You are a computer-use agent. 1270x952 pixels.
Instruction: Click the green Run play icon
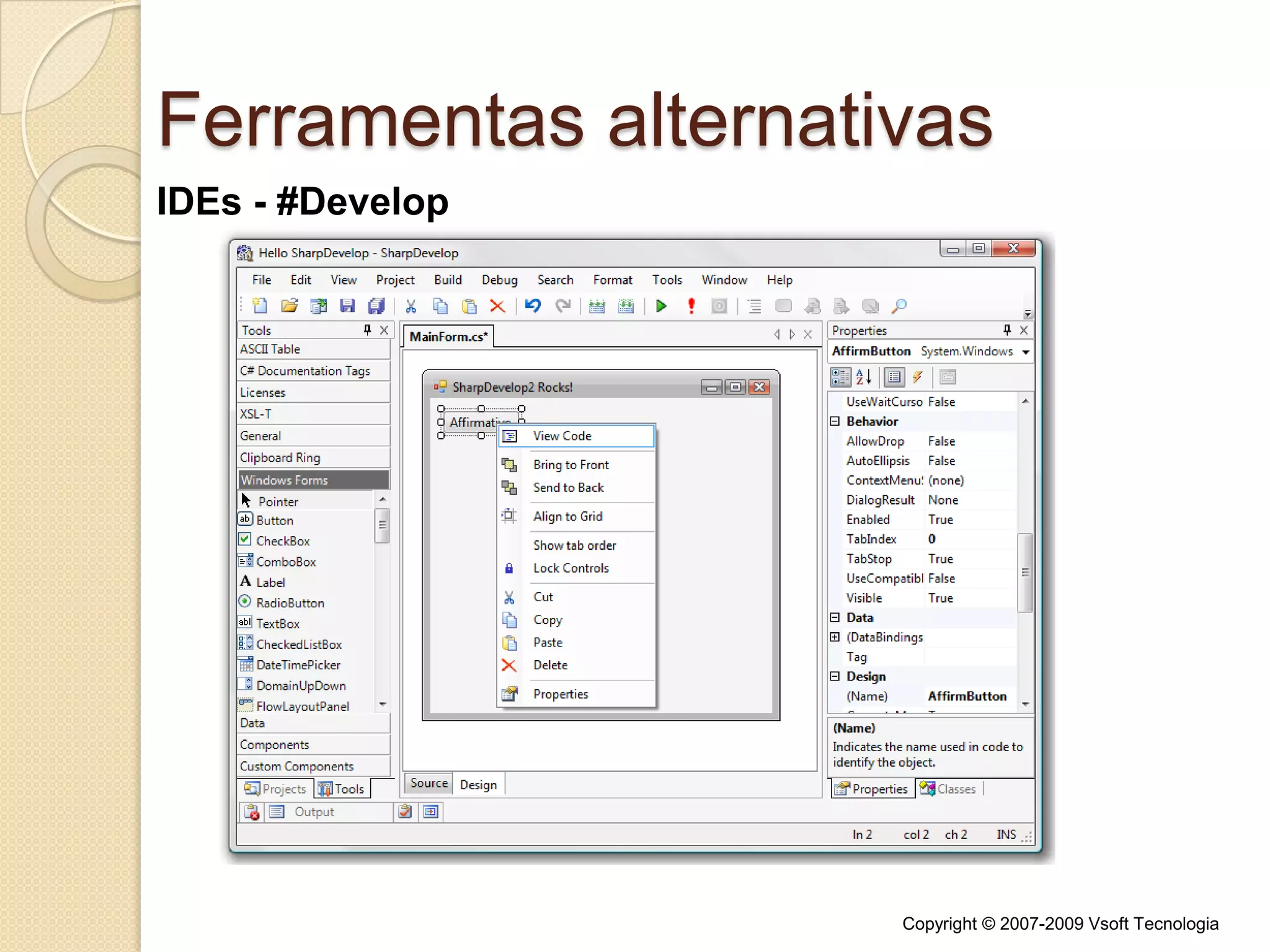661,306
